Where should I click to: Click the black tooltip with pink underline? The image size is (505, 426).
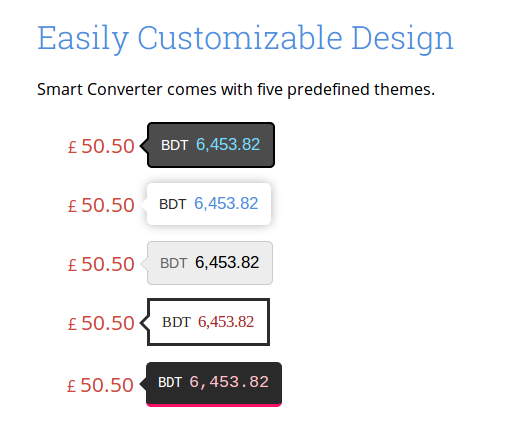coord(214,384)
